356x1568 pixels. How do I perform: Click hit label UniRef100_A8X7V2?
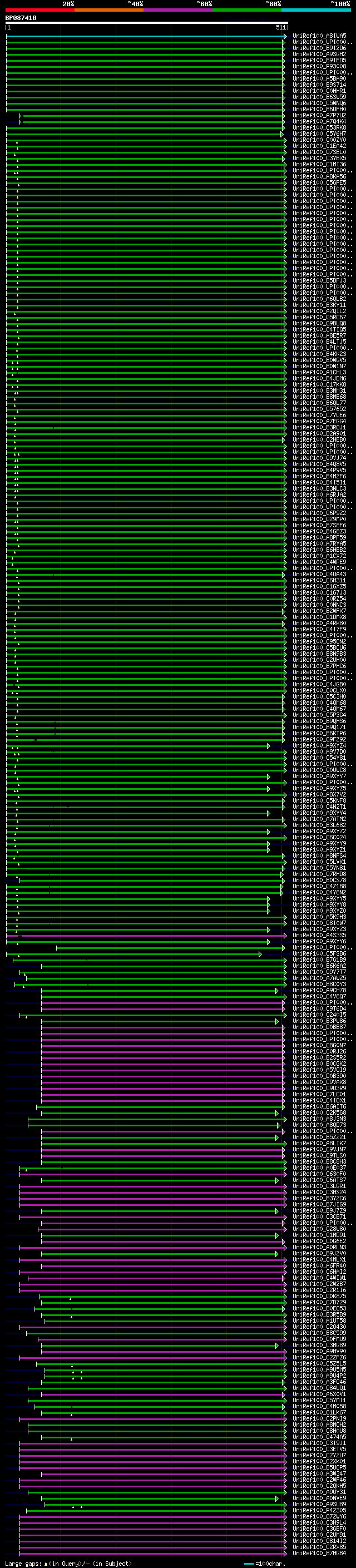pos(319,794)
